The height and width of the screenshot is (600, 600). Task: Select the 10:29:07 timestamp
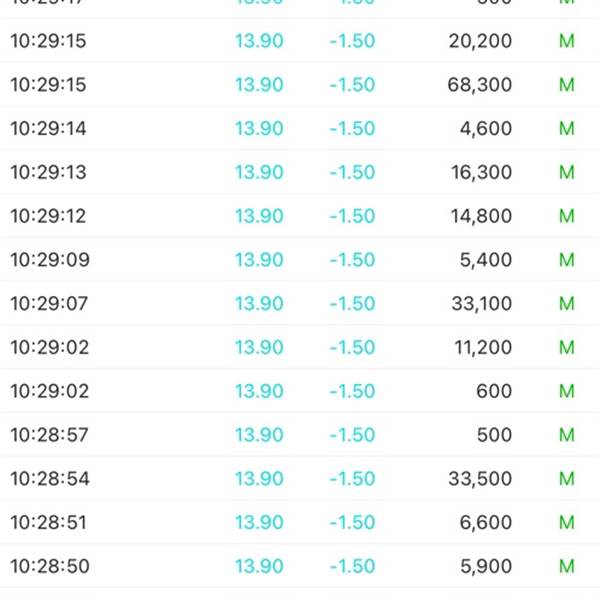point(49,303)
